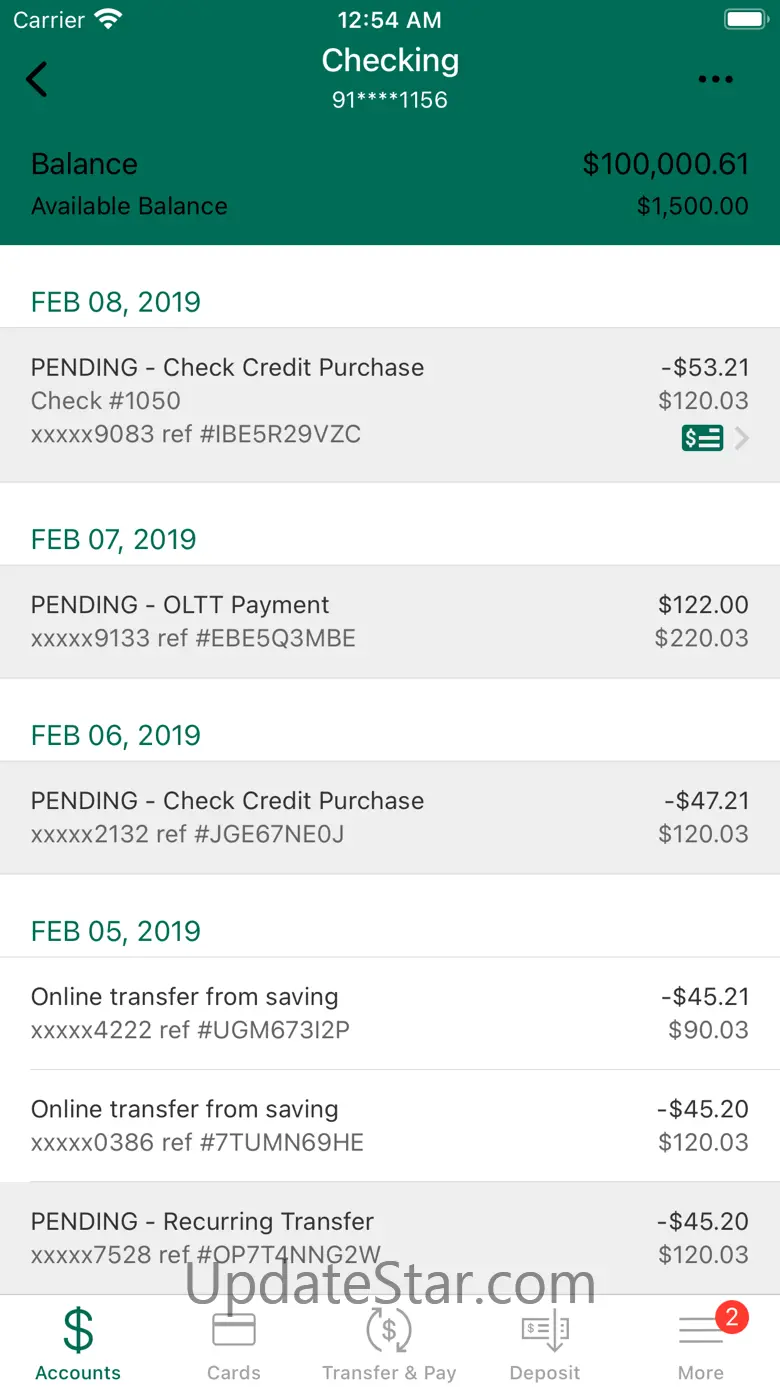This screenshot has width=780, height=1387.
Task: Open Online transfer ref #UGM673I2P
Action: 390,1014
